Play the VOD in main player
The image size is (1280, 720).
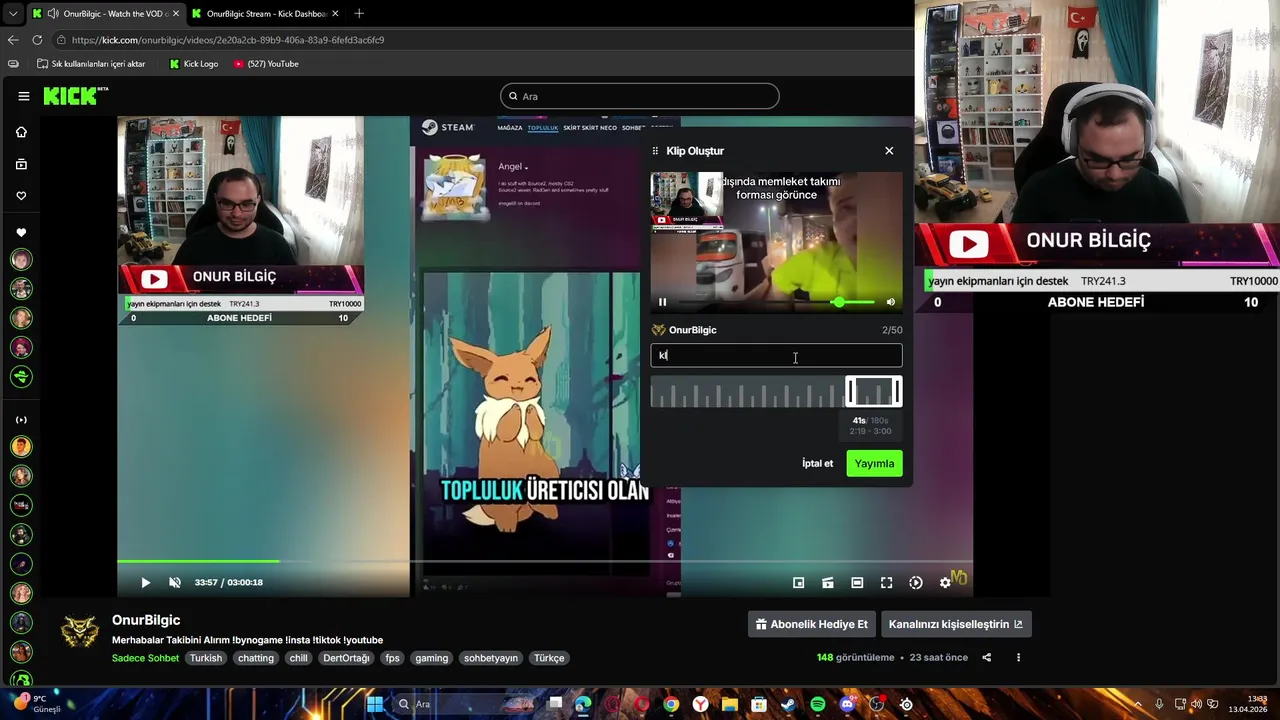click(145, 582)
